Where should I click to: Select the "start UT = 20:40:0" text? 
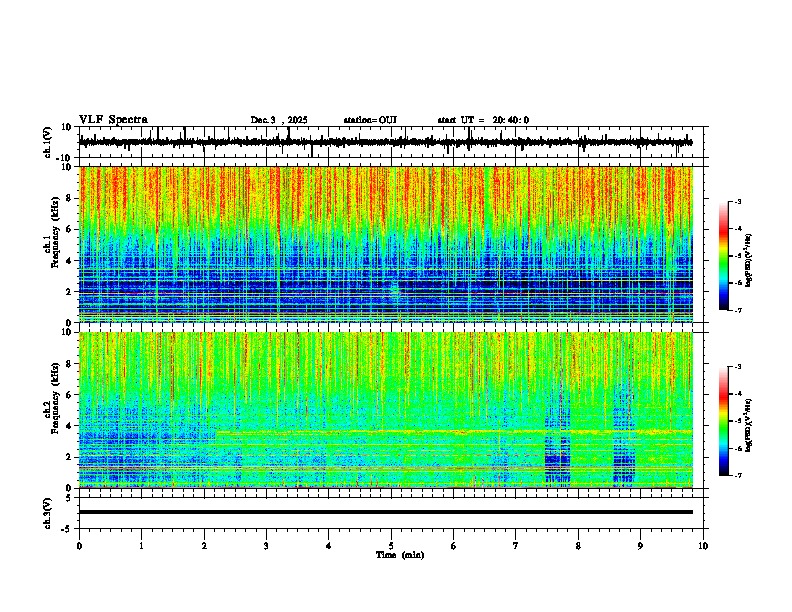483,120
